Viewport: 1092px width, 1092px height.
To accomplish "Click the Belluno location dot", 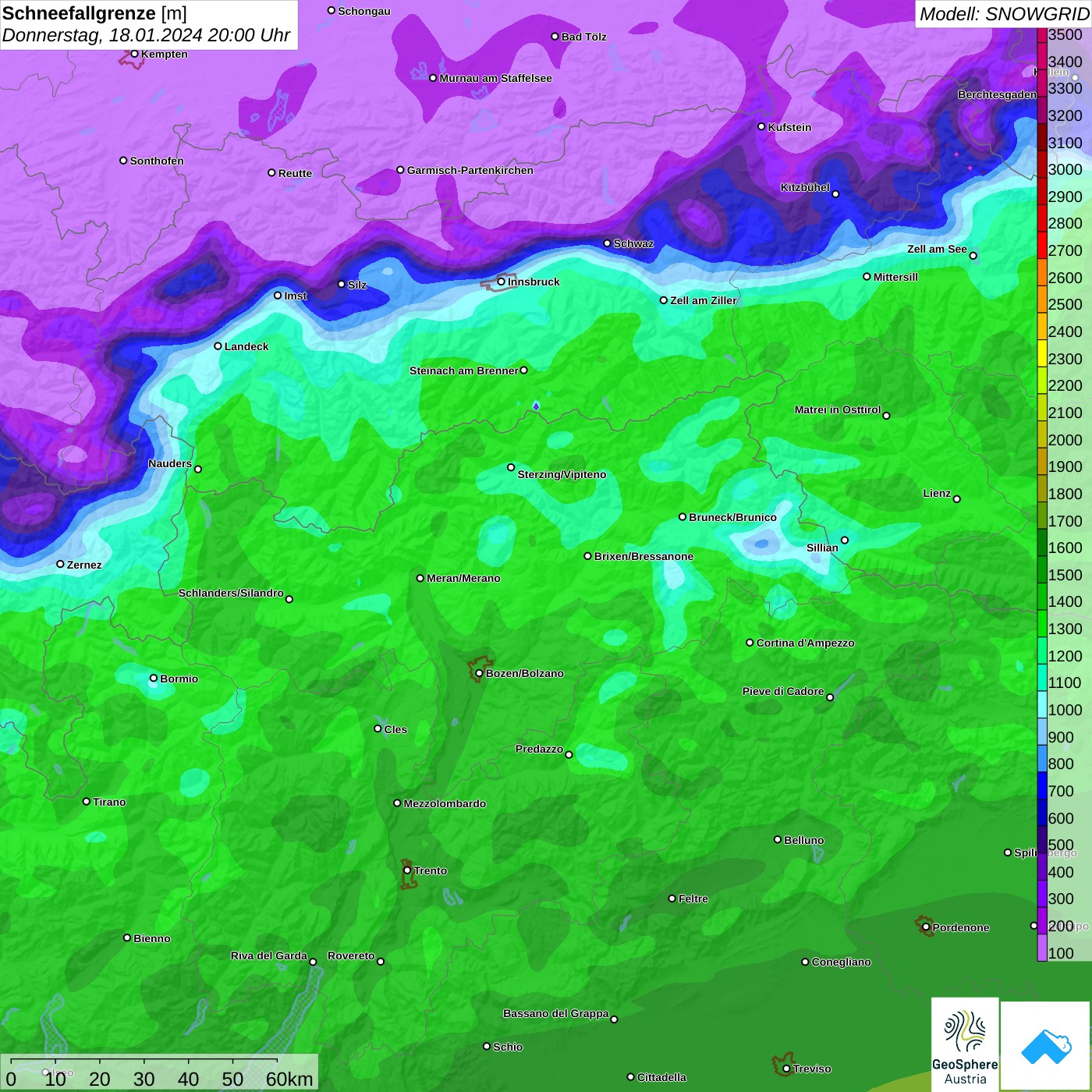I will (778, 839).
